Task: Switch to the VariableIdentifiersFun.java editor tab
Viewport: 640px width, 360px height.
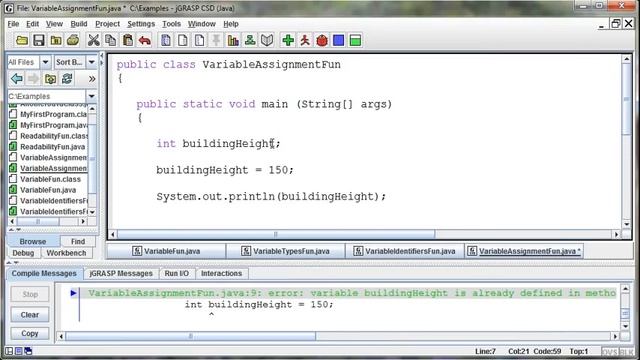Action: [x=404, y=251]
